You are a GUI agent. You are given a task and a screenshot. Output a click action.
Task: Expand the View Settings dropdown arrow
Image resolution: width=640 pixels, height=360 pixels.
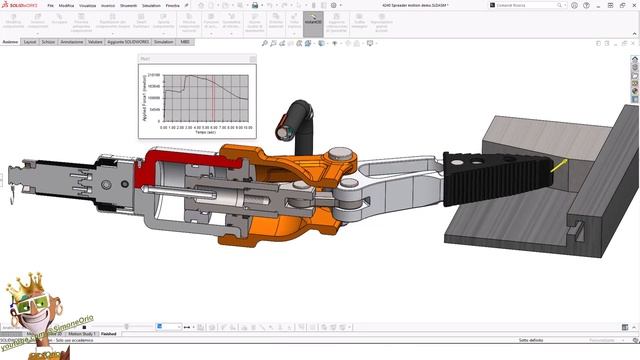pyautogui.click(x=376, y=43)
